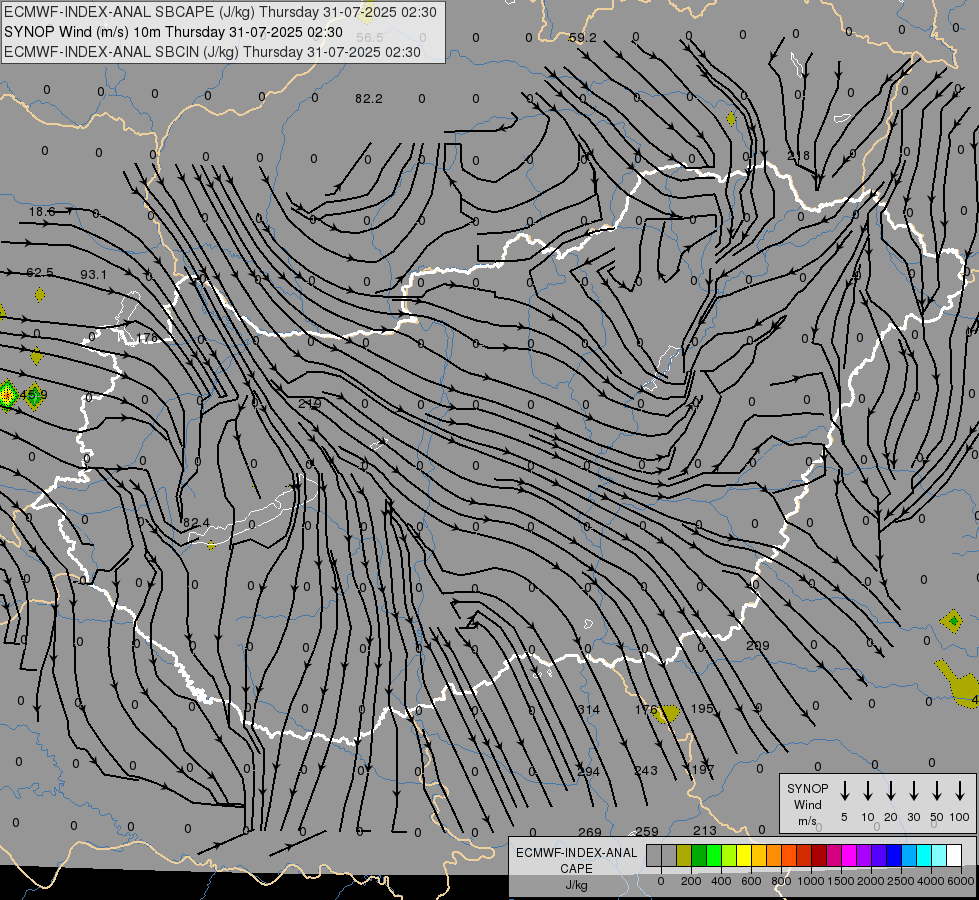The image size is (979, 900).
Task: Click the 269 value on the map
Action: [589, 832]
